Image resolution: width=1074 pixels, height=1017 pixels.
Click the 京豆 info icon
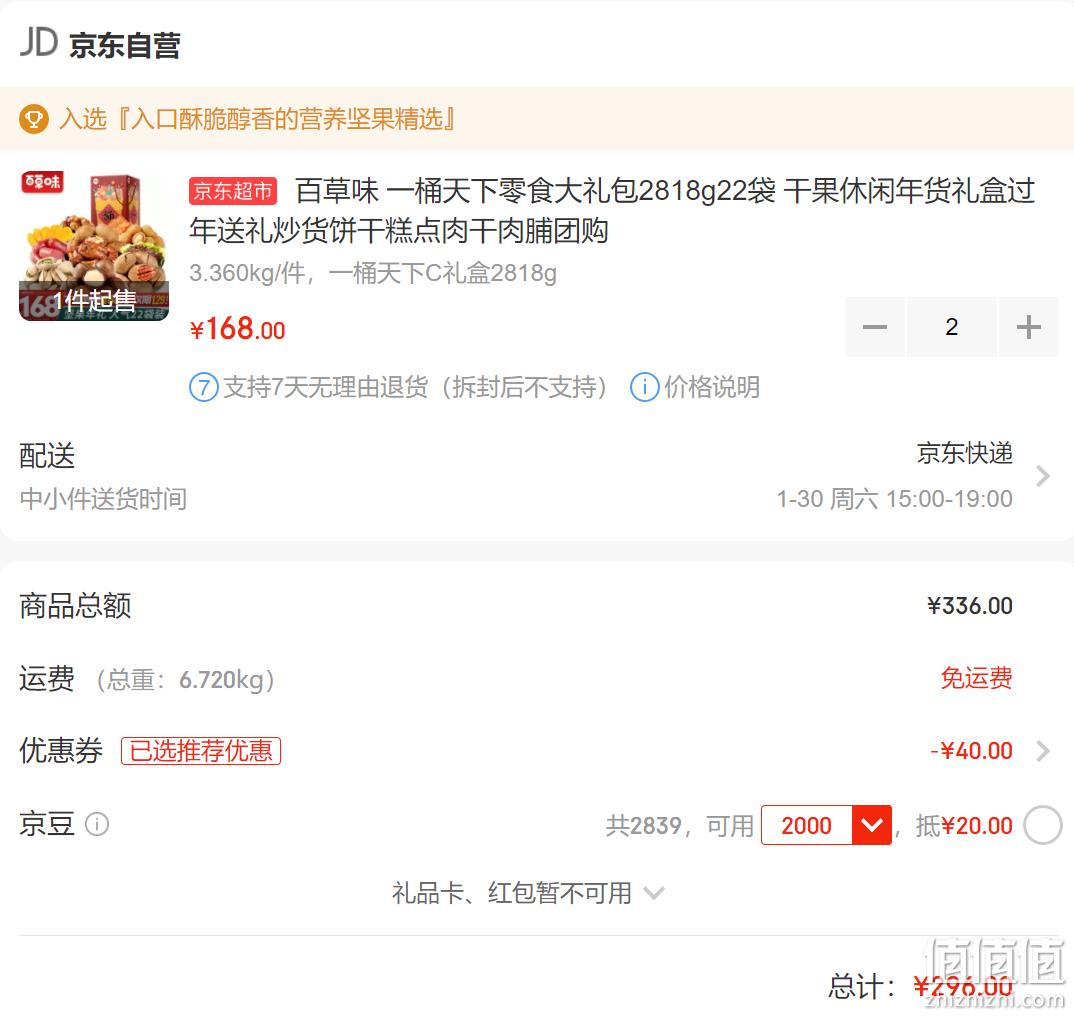[x=97, y=824]
